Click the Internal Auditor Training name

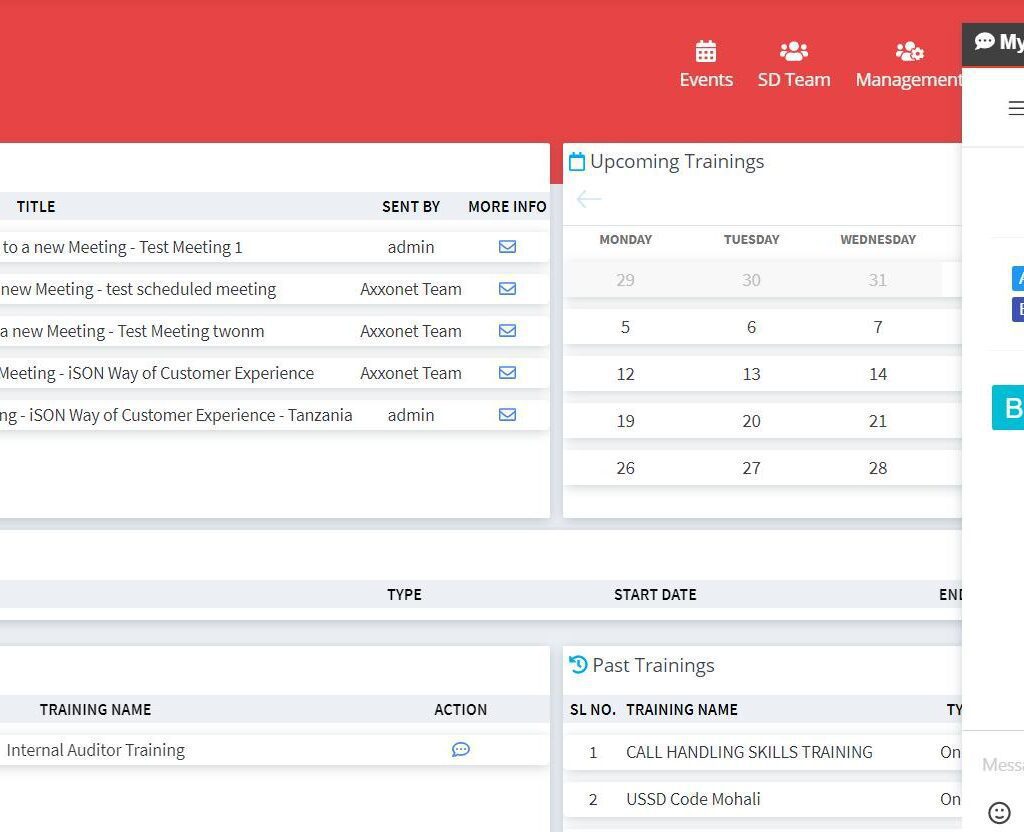[x=96, y=750]
